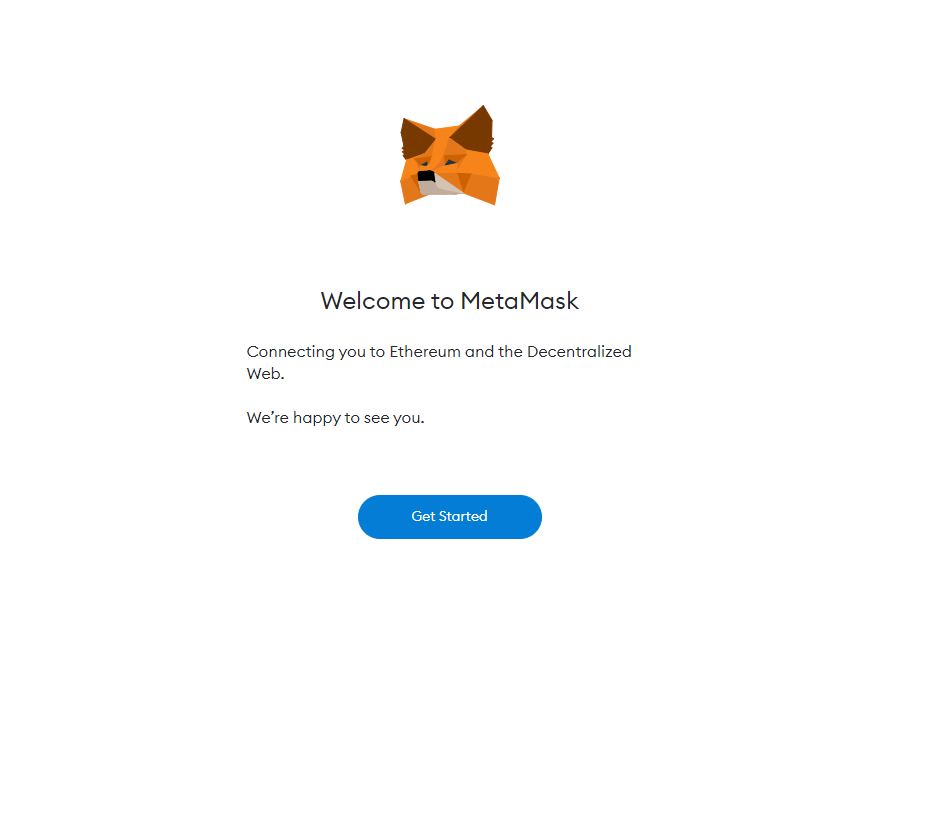Click the word Decentralized in description

[579, 352]
